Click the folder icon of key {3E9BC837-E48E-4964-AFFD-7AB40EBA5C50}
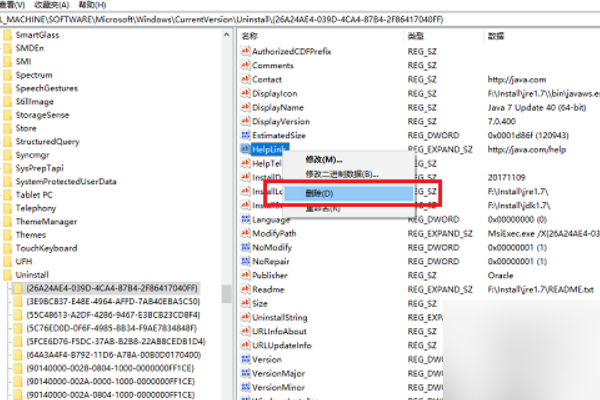Screen dimensions: 600x400 (x=18, y=301)
